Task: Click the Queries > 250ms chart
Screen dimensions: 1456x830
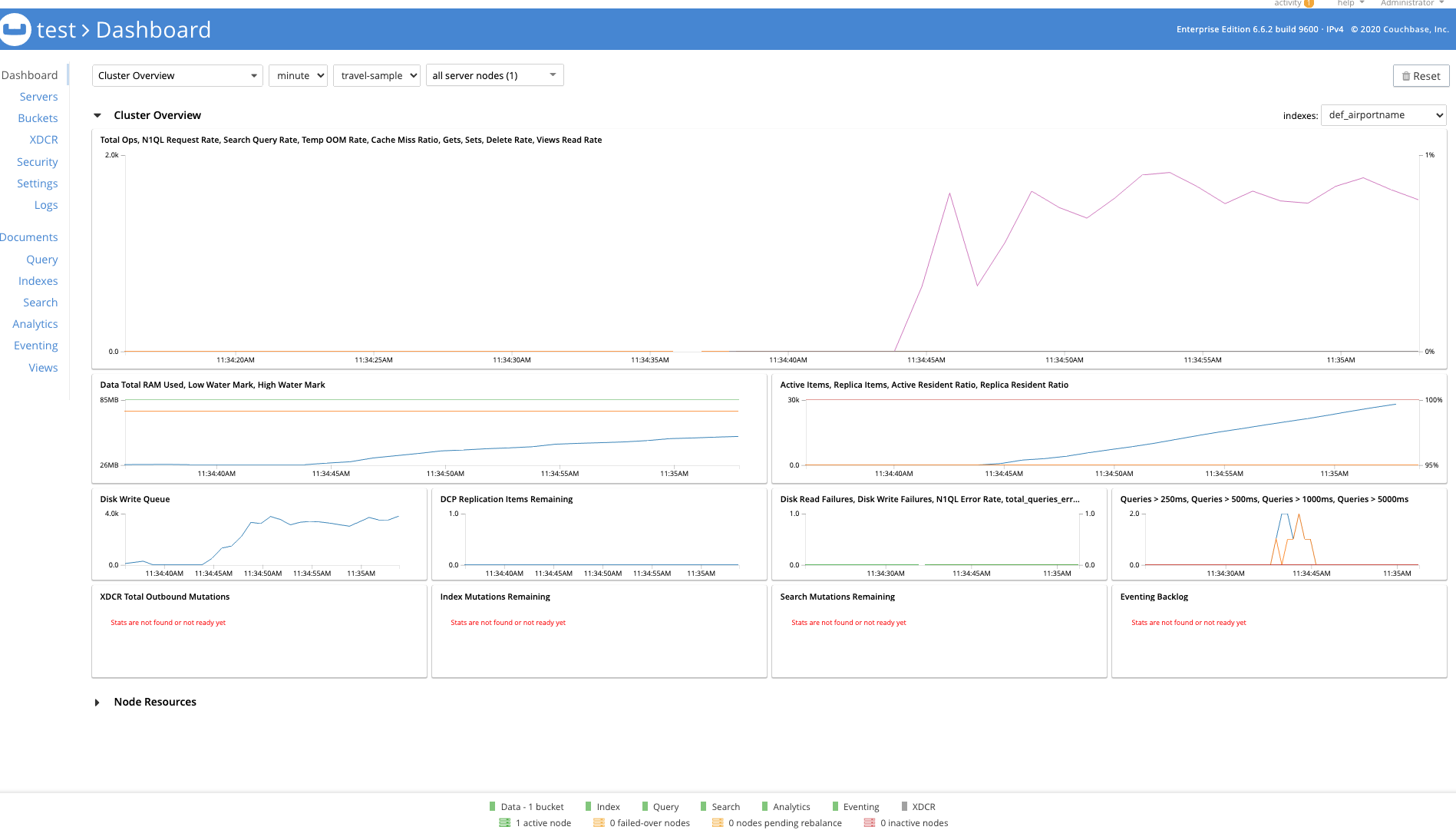Action: 1279,534
